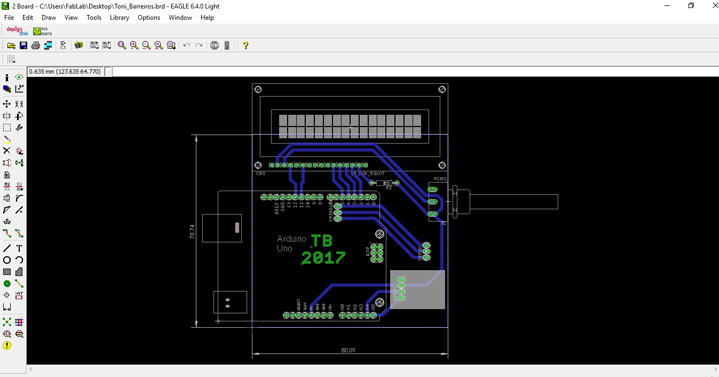Select the Circle drawing tool
Viewport: 719px width, 377px height.
[x=7, y=260]
